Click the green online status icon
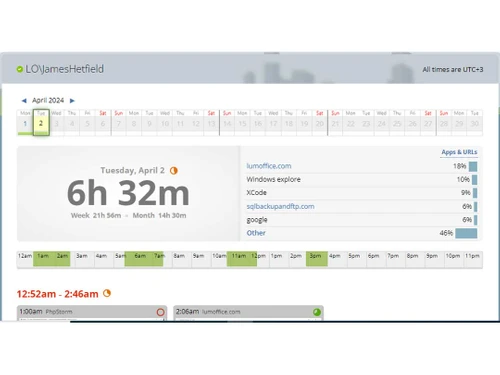This screenshot has height=375, width=500. (20, 69)
